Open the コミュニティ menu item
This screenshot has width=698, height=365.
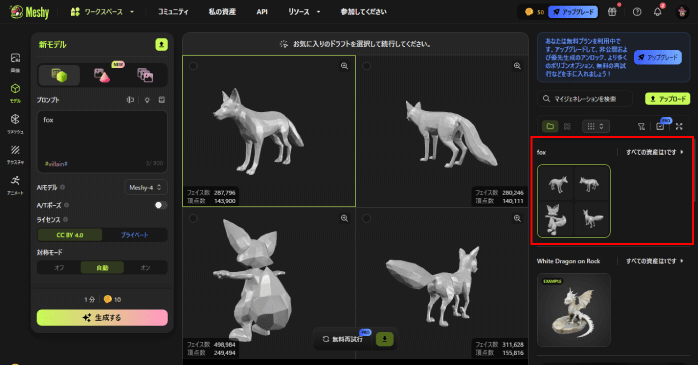[173, 12]
